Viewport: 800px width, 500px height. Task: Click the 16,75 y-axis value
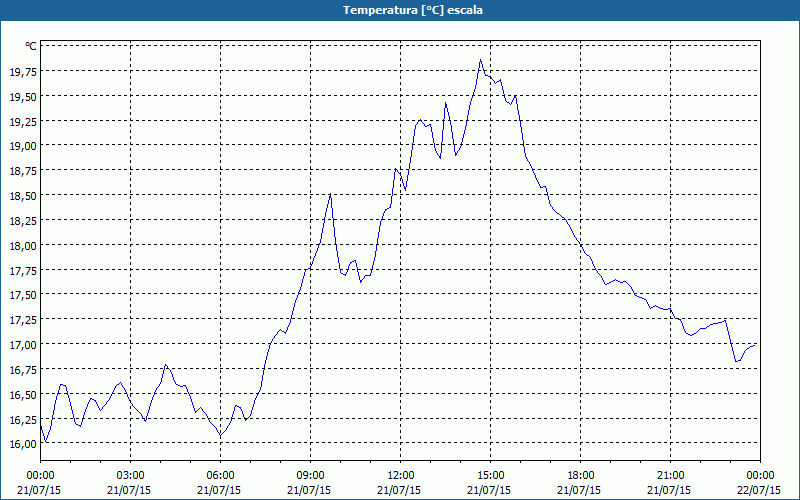[23, 370]
